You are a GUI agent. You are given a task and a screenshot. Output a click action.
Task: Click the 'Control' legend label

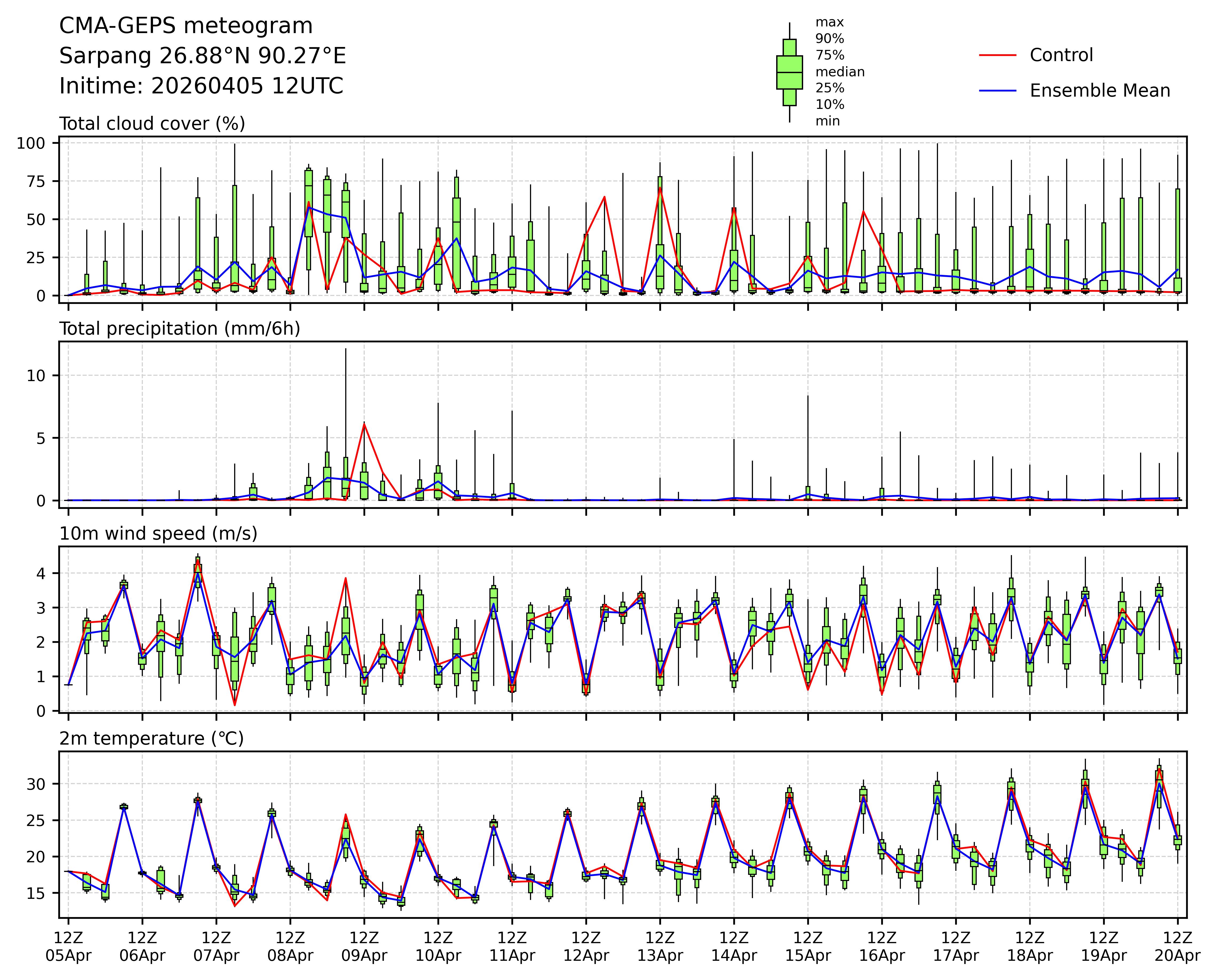1061,55
